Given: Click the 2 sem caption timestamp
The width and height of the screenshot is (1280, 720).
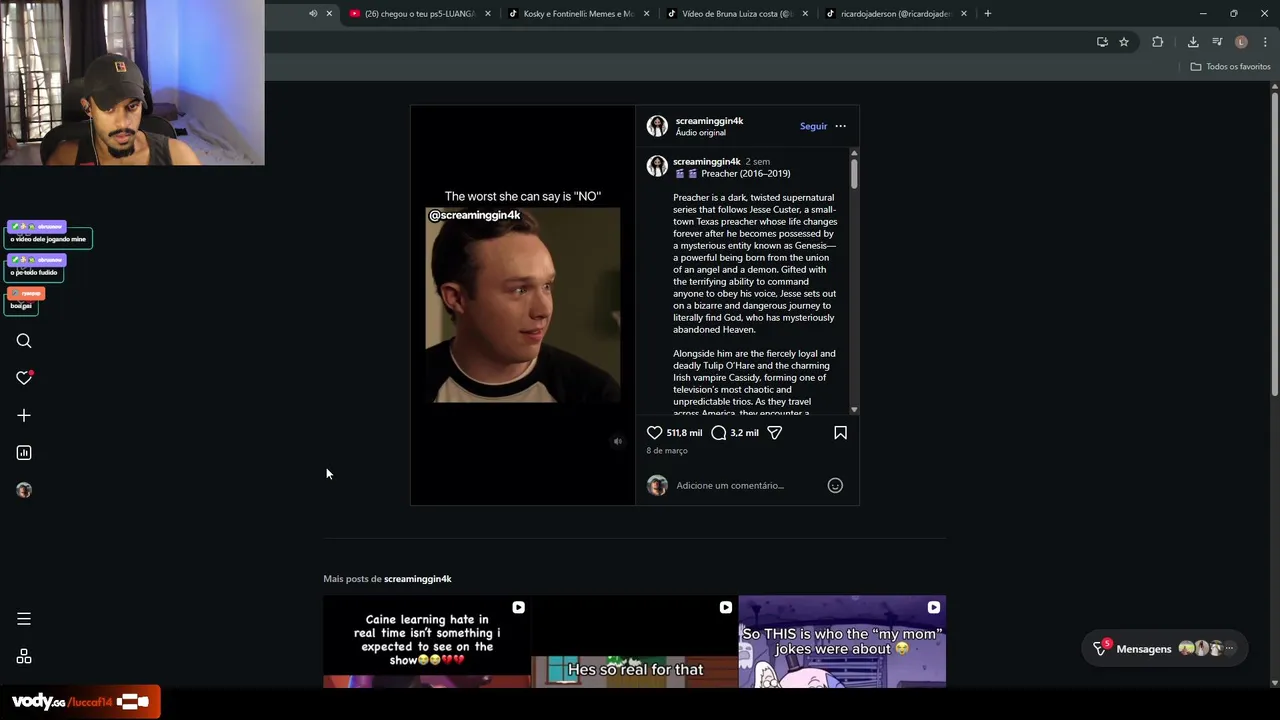Looking at the screenshot, I should (758, 162).
